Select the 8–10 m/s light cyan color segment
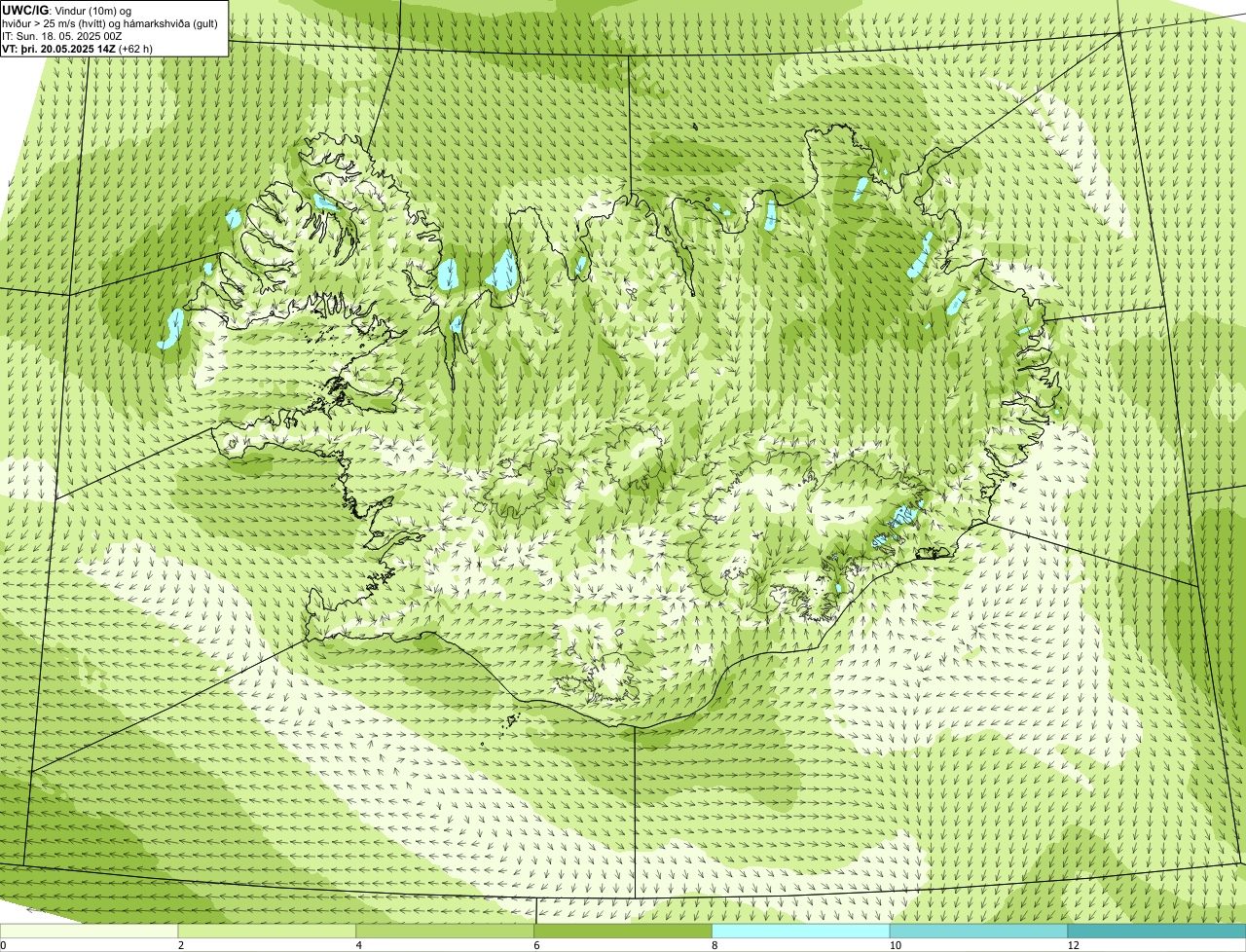1246x952 pixels. tap(801, 931)
